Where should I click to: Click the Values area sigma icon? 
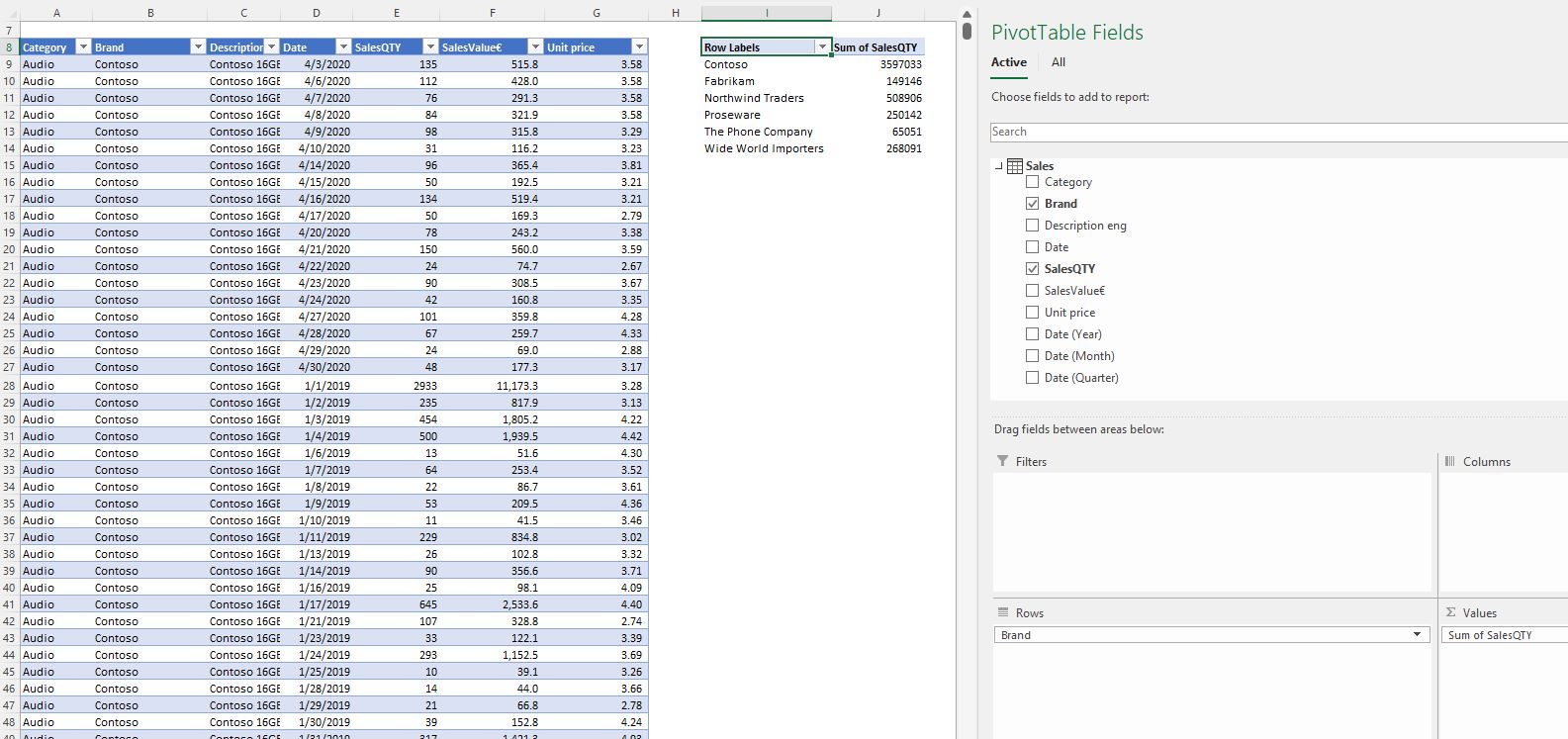pos(1450,612)
